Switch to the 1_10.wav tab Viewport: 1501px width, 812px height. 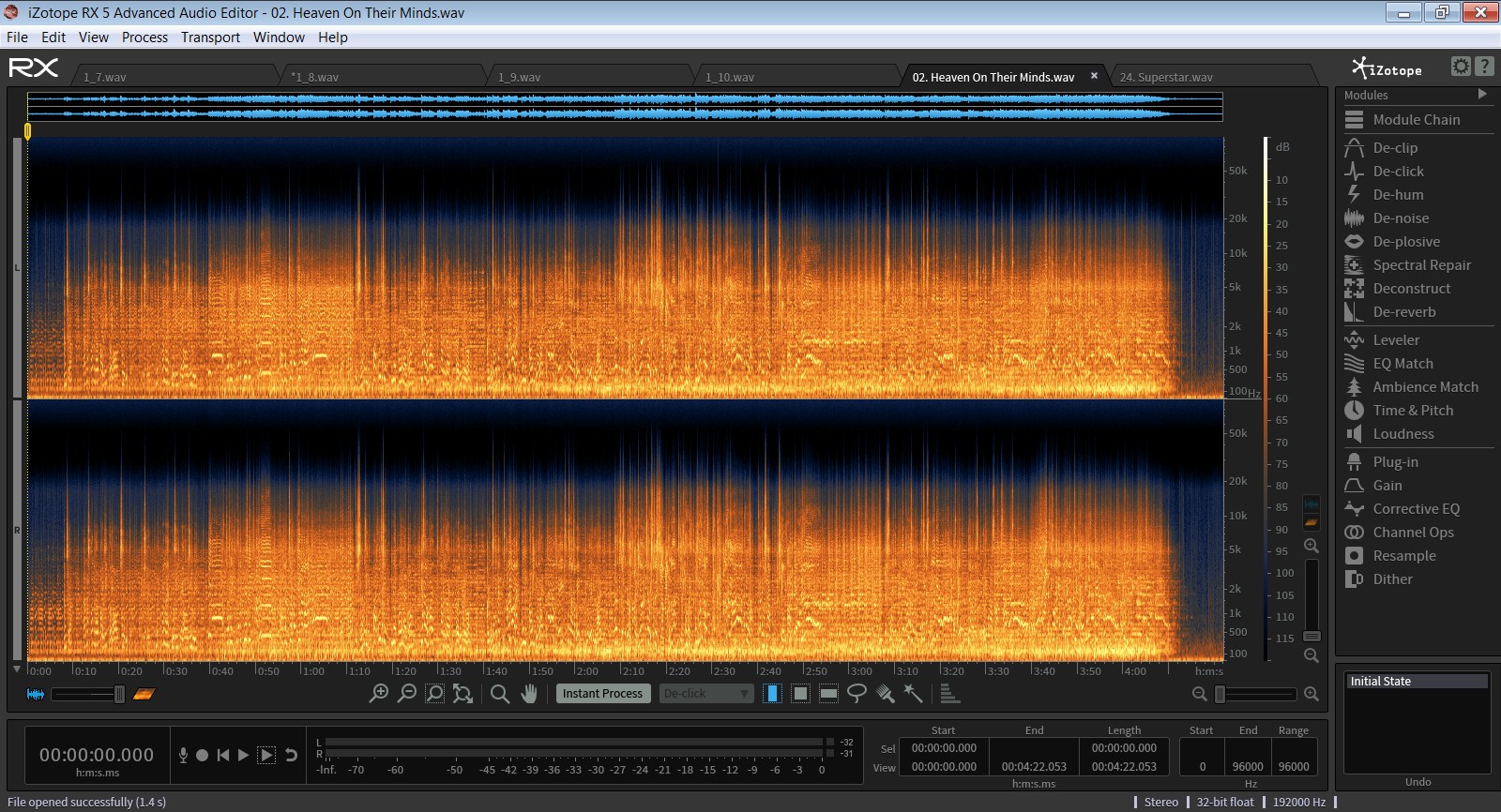pyautogui.click(x=797, y=77)
